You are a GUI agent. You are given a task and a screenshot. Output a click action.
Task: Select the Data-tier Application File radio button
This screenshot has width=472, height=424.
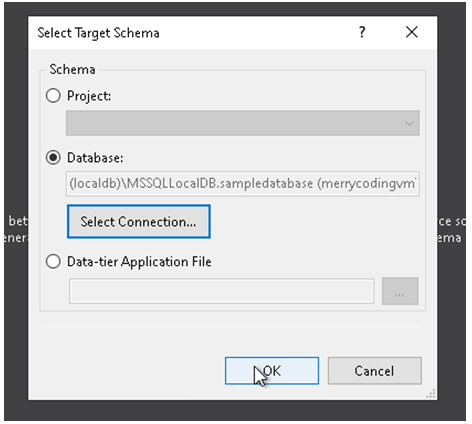point(53,261)
